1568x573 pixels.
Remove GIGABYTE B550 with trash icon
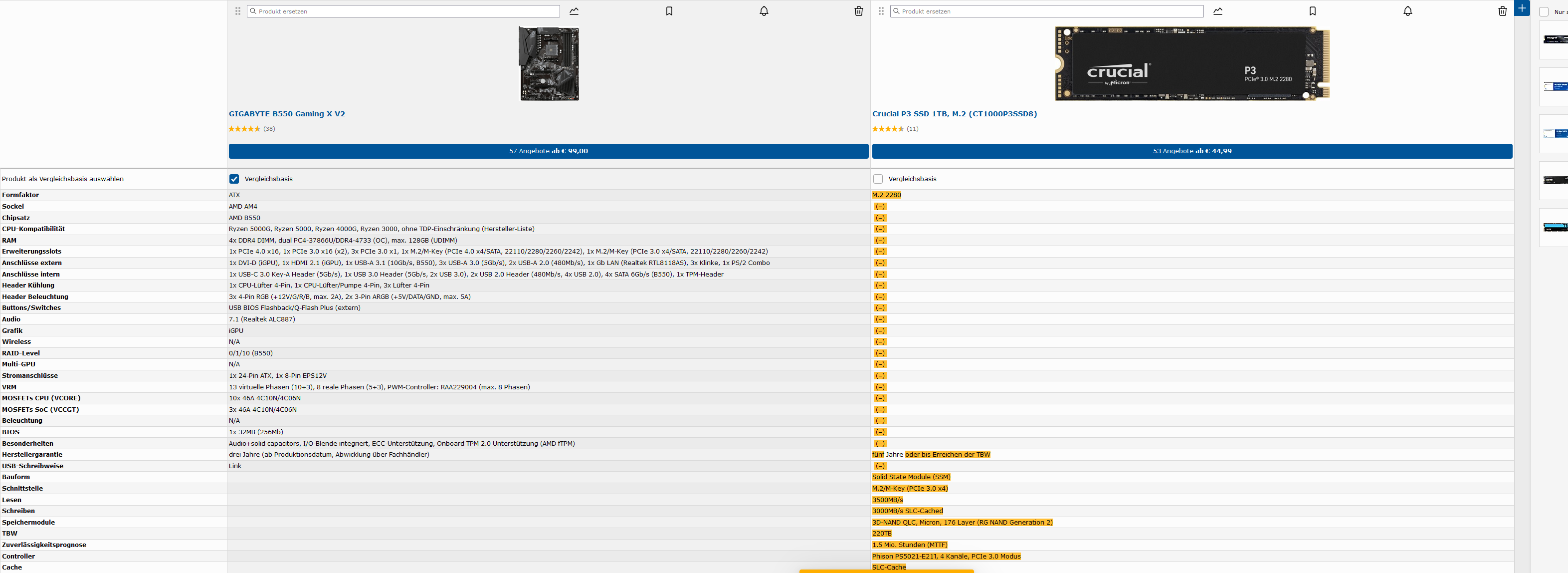coord(858,11)
